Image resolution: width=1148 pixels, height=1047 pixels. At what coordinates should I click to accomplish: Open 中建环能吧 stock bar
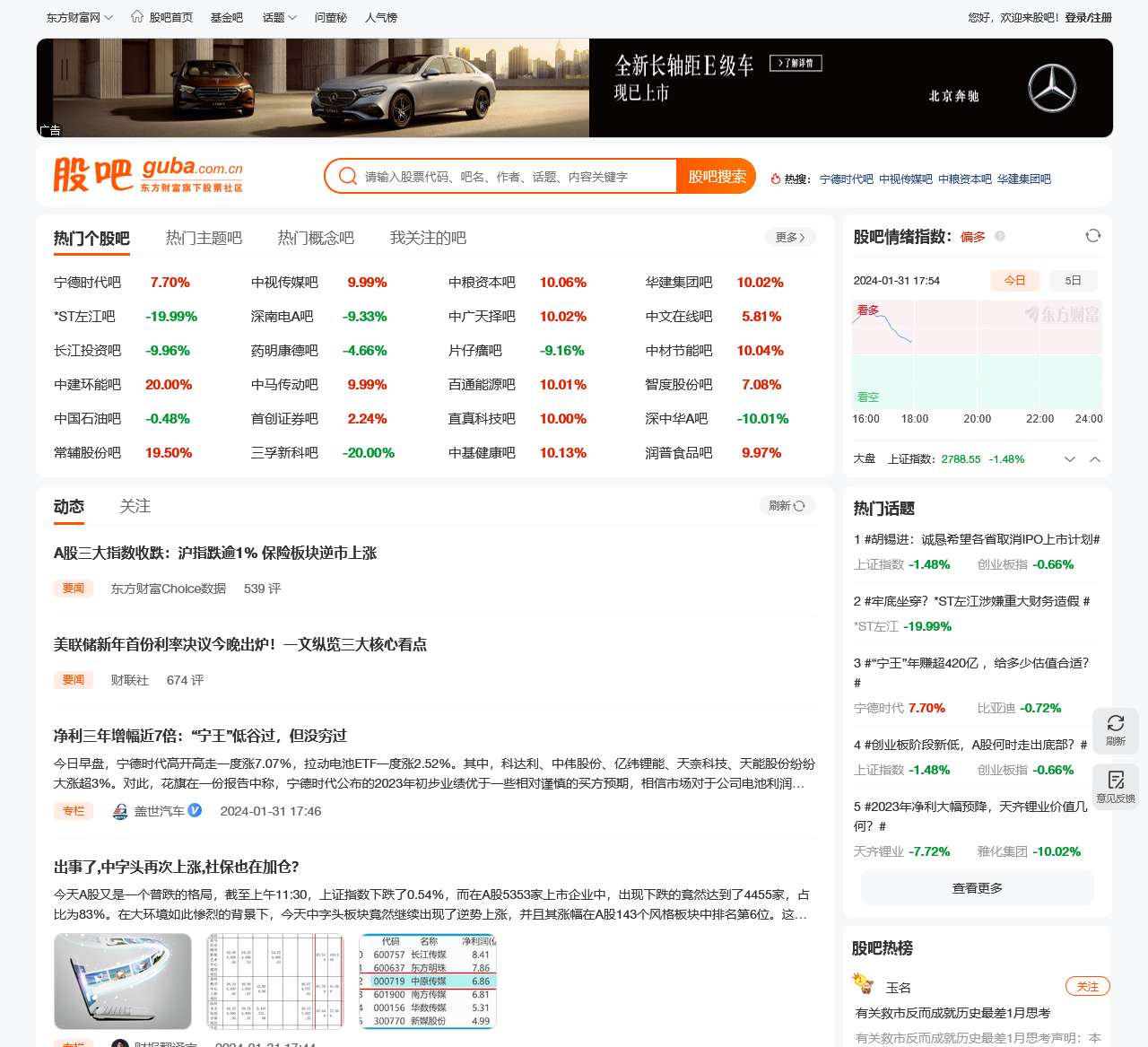click(87, 385)
